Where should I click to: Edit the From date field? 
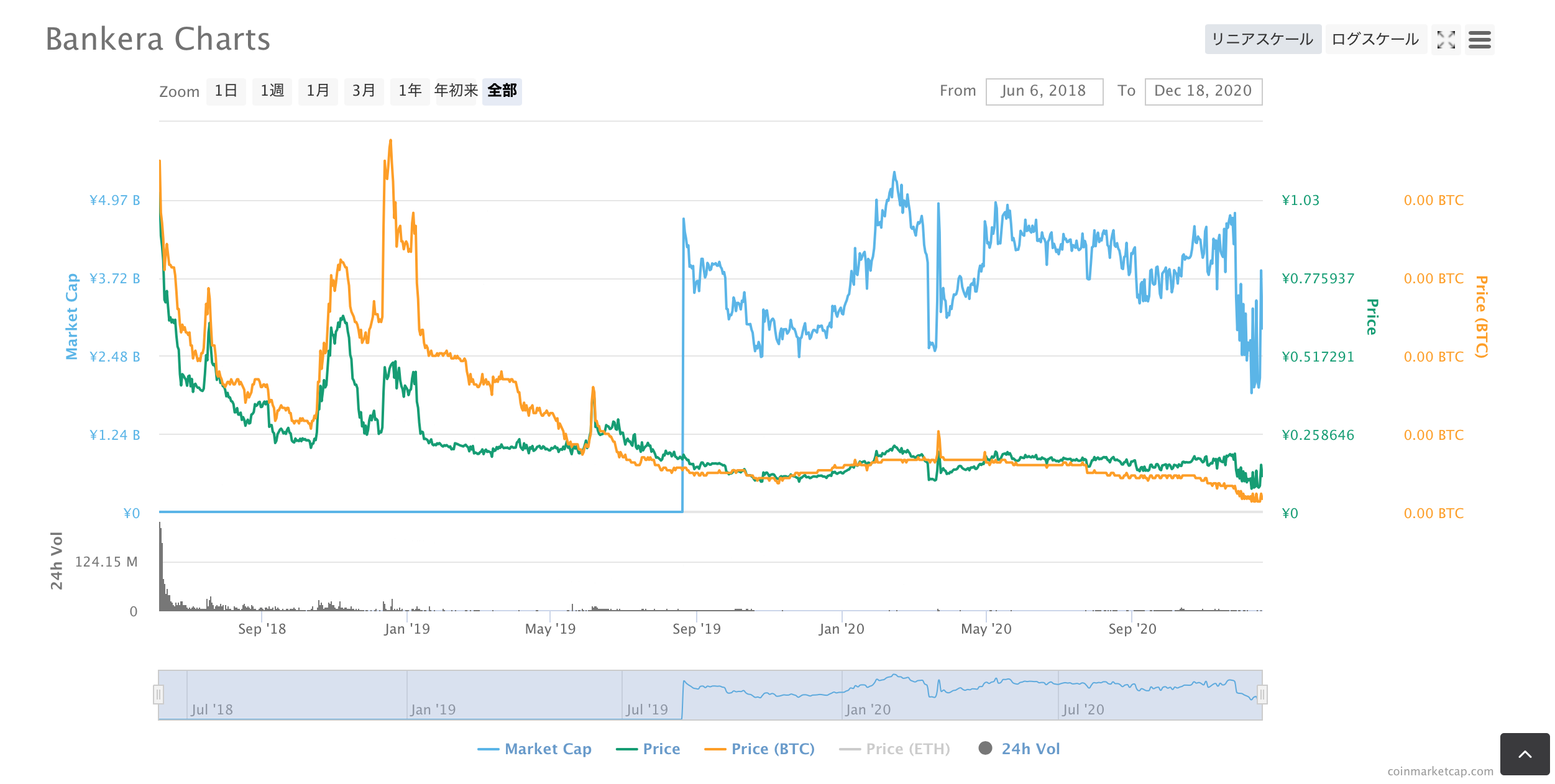pyautogui.click(x=1044, y=91)
